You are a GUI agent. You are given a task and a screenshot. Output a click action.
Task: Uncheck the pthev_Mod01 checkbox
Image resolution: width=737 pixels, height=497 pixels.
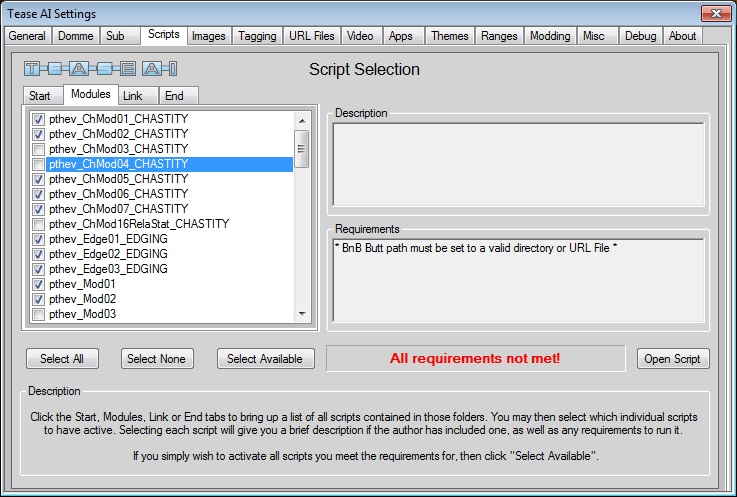point(39,284)
